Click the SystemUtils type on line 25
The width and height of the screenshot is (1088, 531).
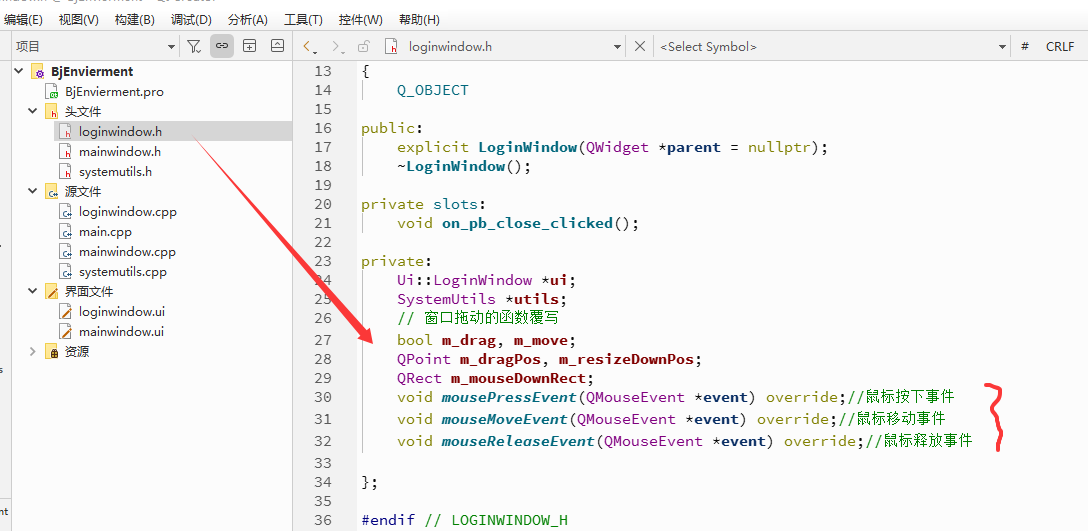pos(446,299)
